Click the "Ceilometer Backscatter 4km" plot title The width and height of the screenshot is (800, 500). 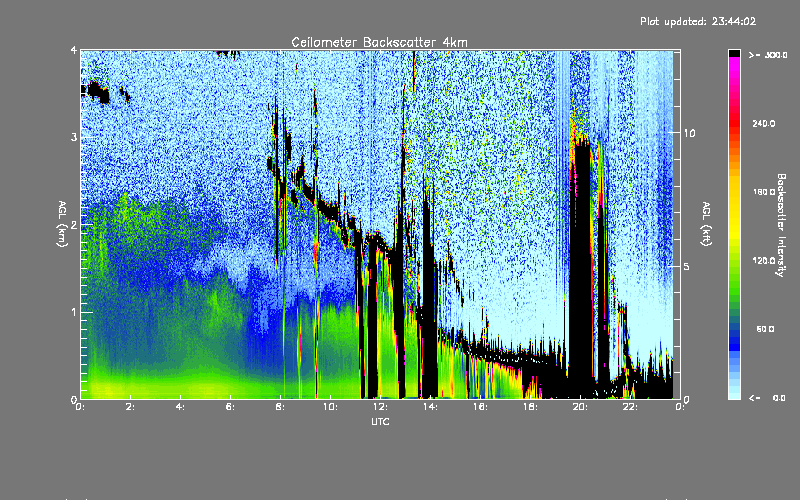coord(379,42)
